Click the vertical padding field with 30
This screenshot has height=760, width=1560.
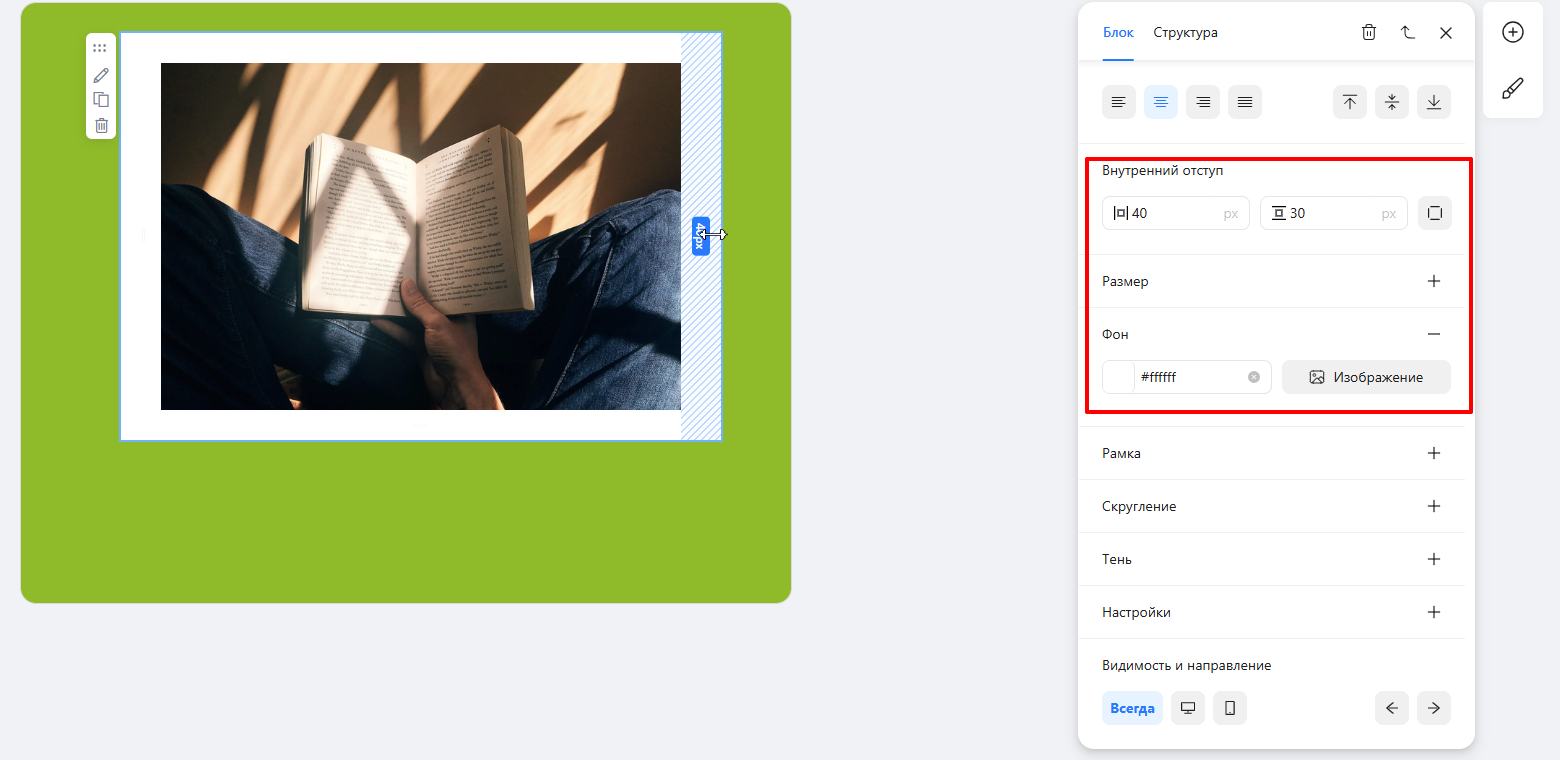coord(1334,213)
